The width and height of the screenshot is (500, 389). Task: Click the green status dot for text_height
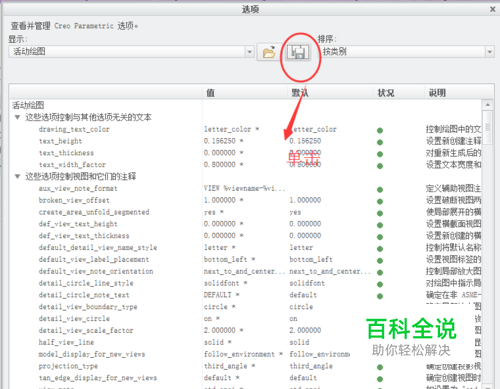click(x=380, y=142)
